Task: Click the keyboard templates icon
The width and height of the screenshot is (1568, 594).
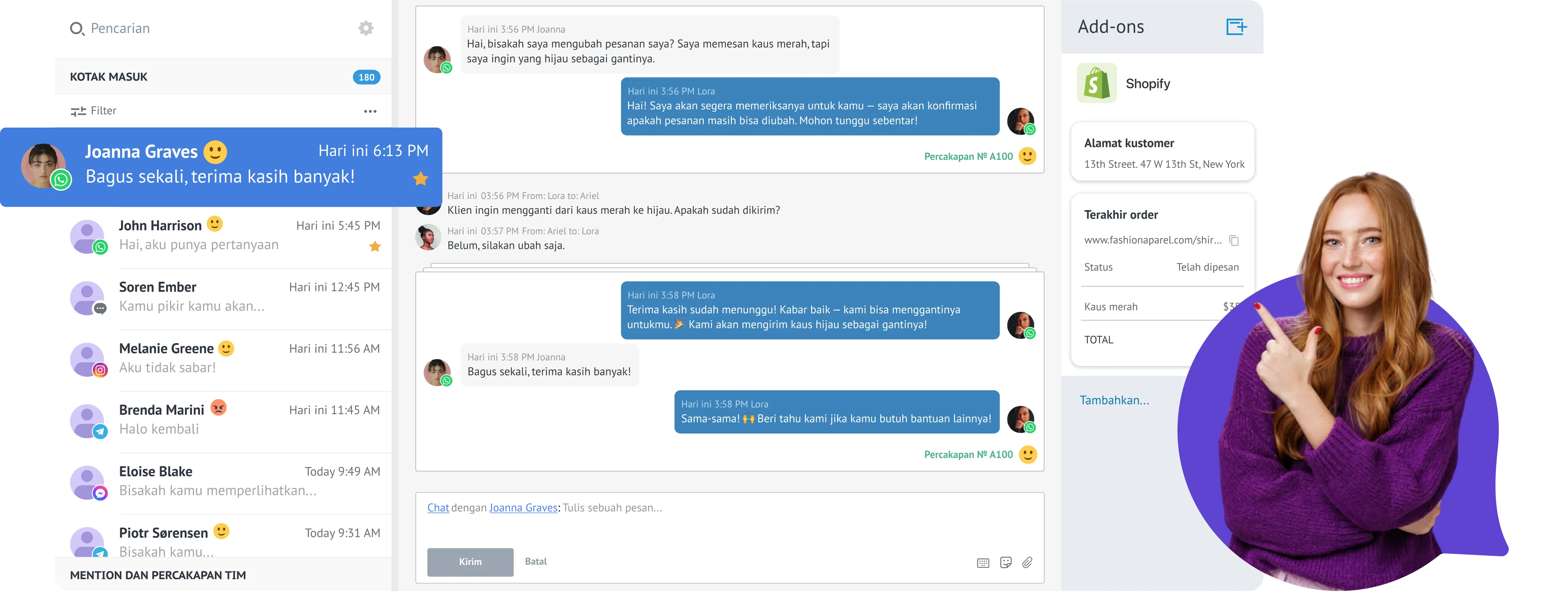Action: pyautogui.click(x=983, y=563)
